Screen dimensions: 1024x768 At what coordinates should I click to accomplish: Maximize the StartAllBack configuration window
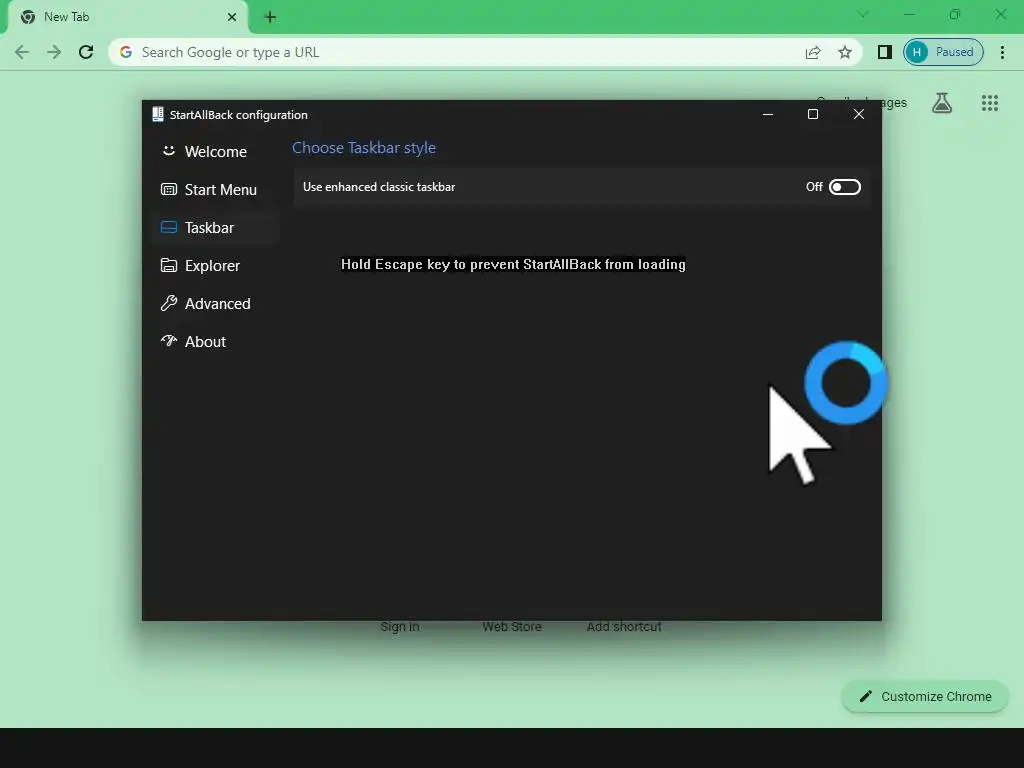point(813,114)
